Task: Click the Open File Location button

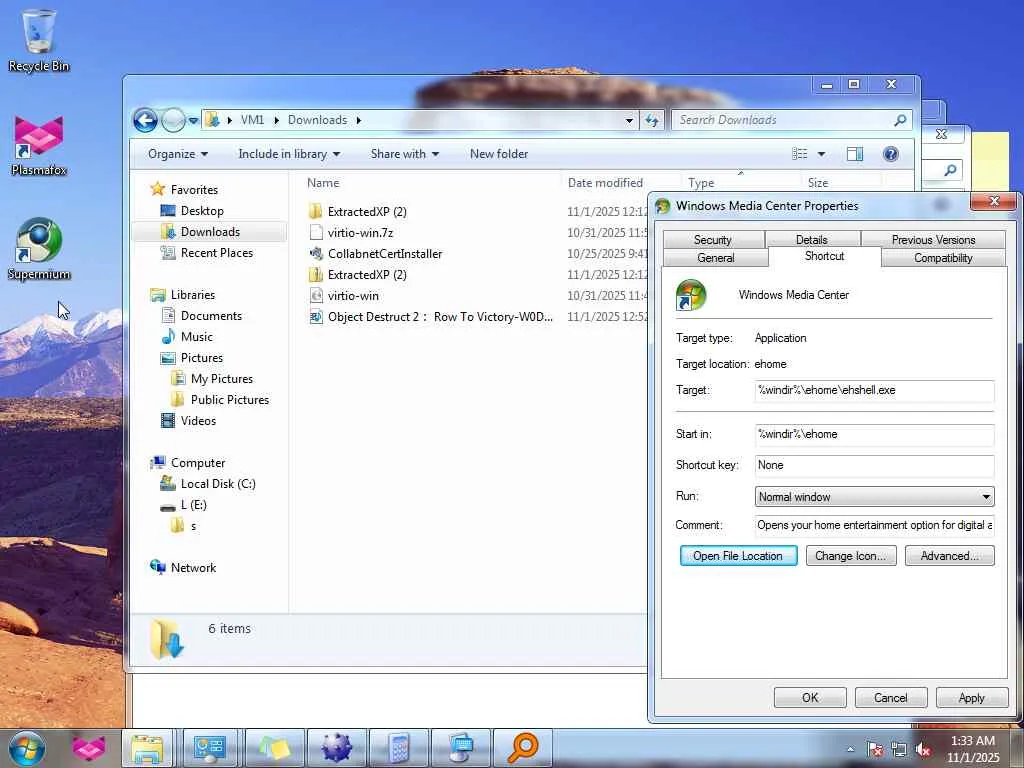Action: coord(738,556)
